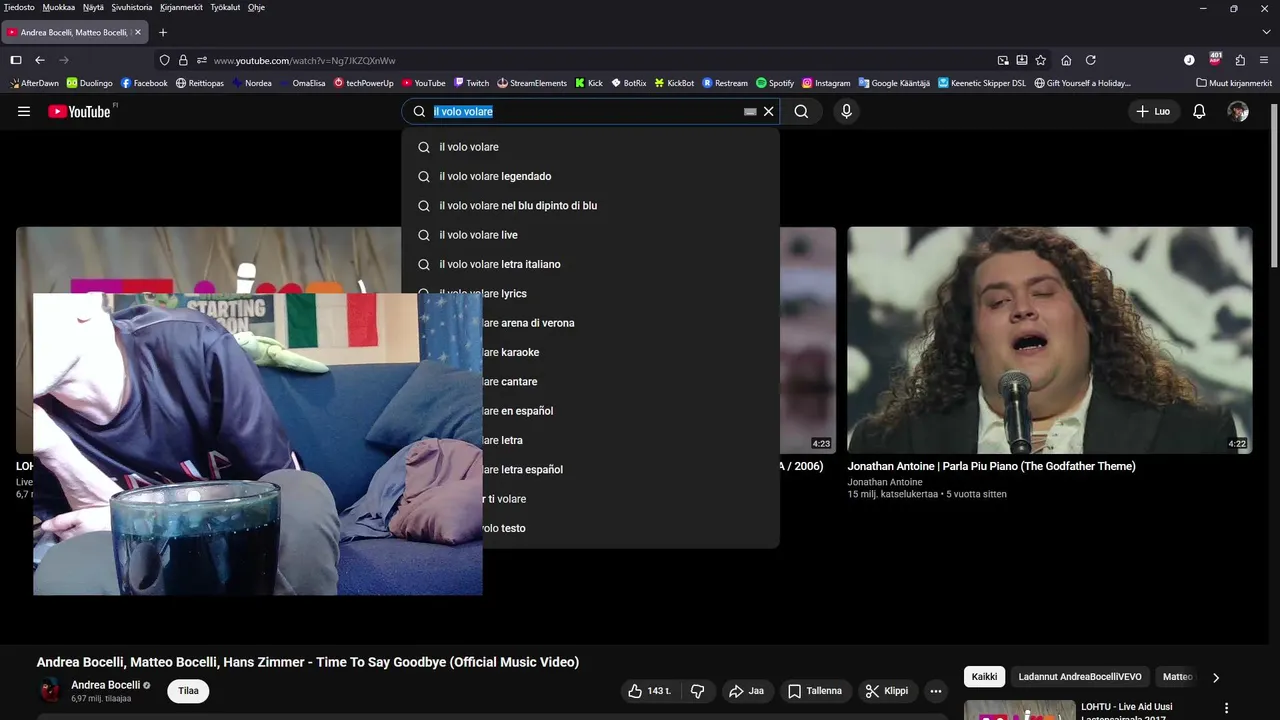Open the AdBlock Plus extension icon
The image size is (1280, 720).
point(1215,60)
